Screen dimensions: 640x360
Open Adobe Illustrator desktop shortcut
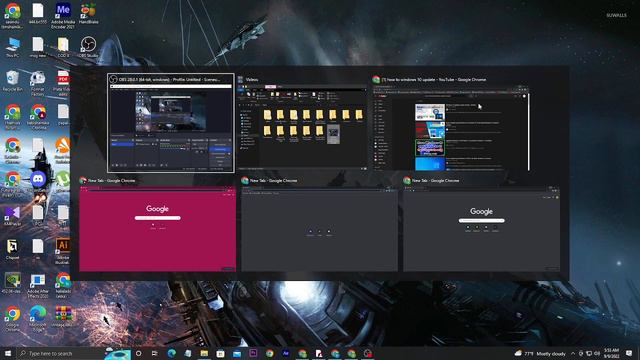point(63,251)
